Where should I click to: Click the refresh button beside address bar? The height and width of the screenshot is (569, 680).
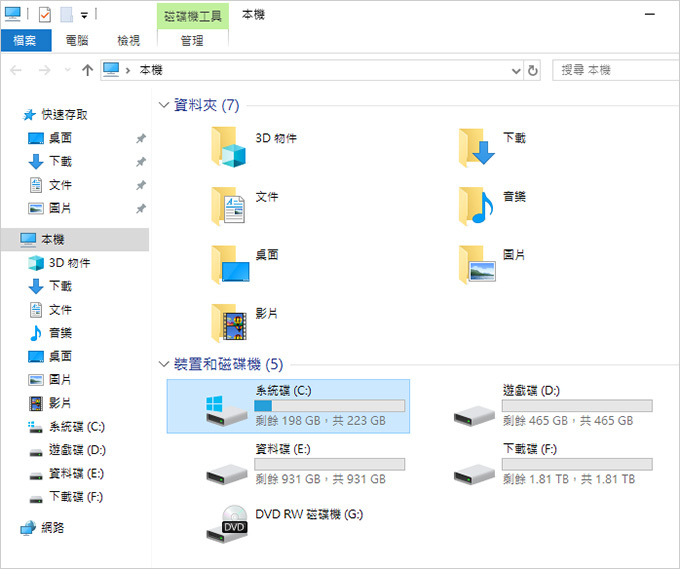[x=533, y=70]
